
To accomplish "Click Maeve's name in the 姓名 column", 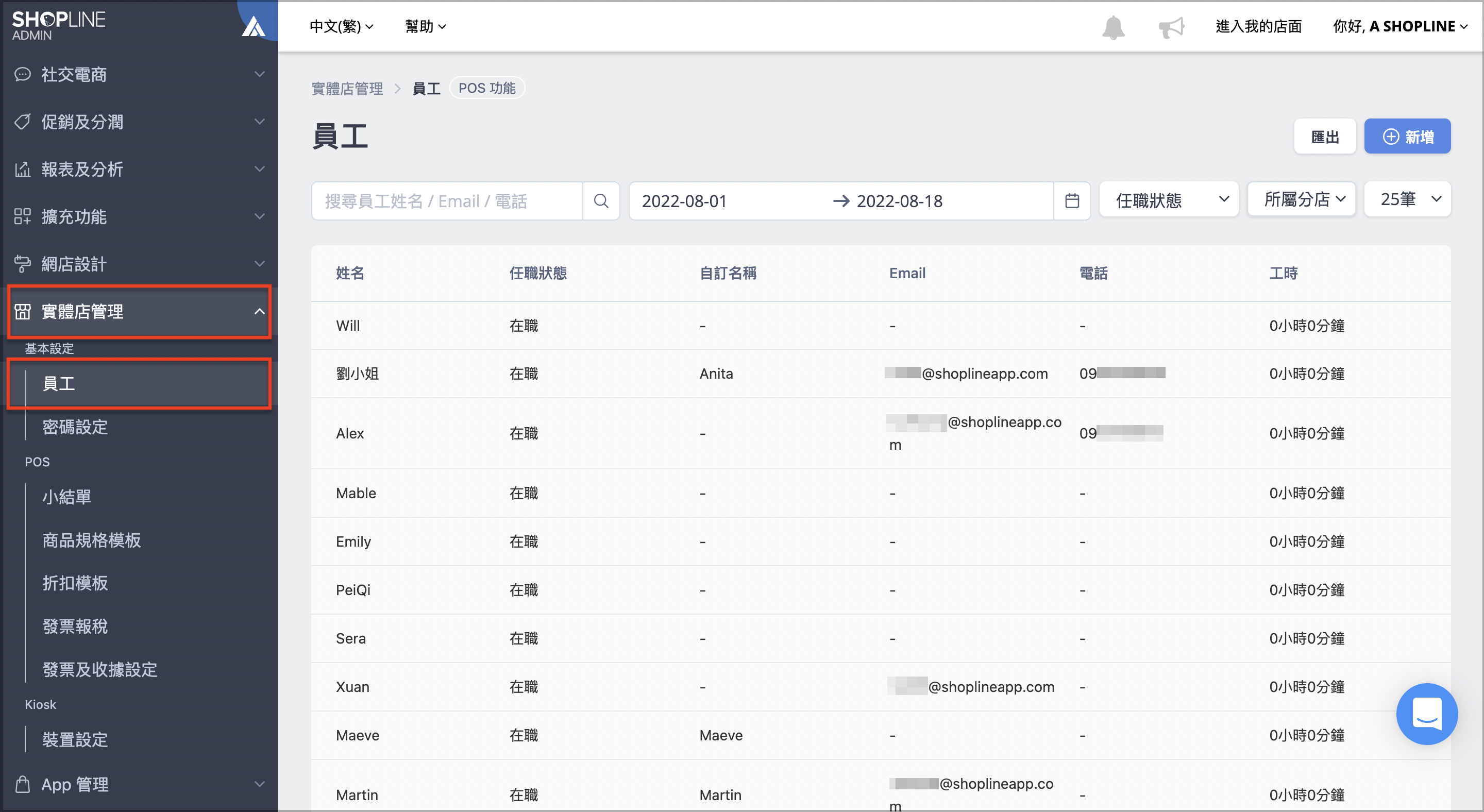I will tap(357, 735).
